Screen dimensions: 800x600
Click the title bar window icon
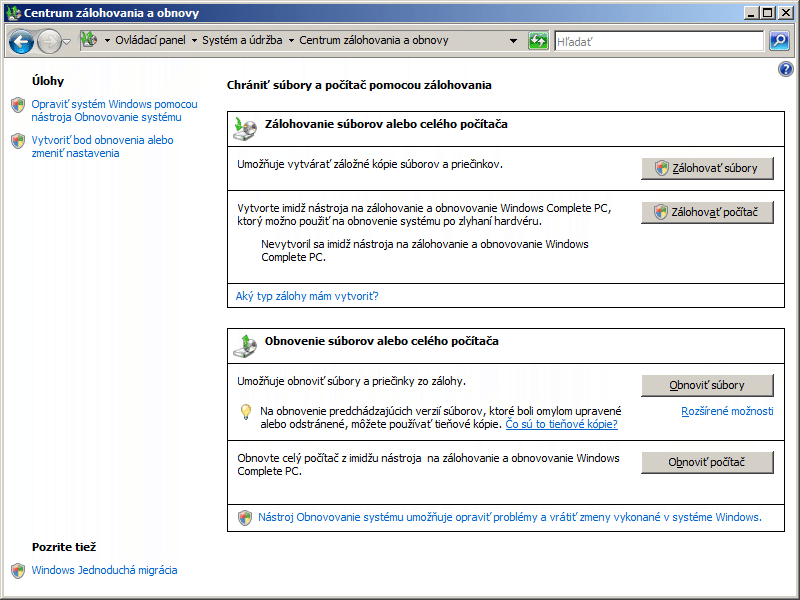point(13,12)
